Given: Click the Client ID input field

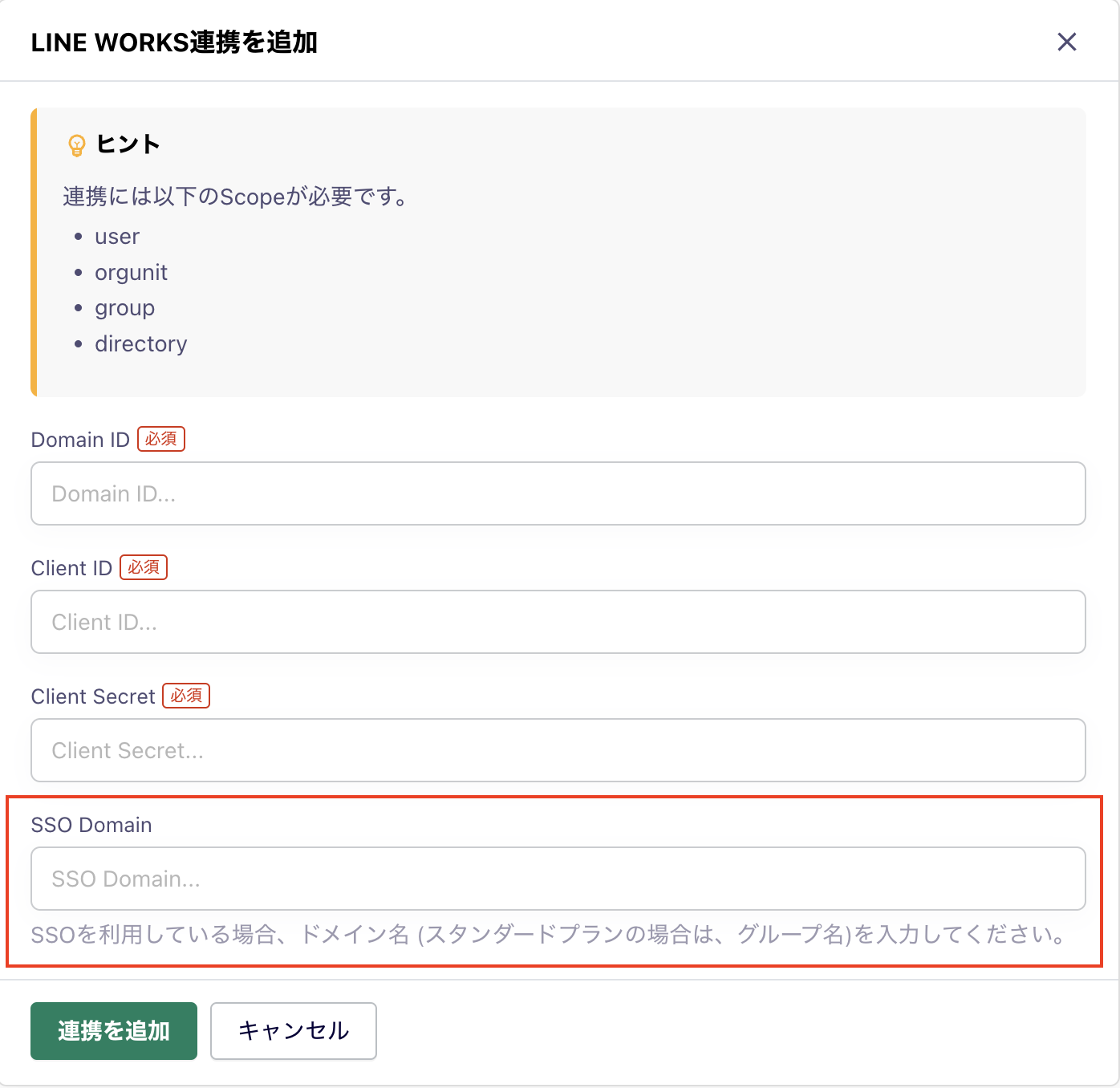Looking at the screenshot, I should tap(558, 622).
